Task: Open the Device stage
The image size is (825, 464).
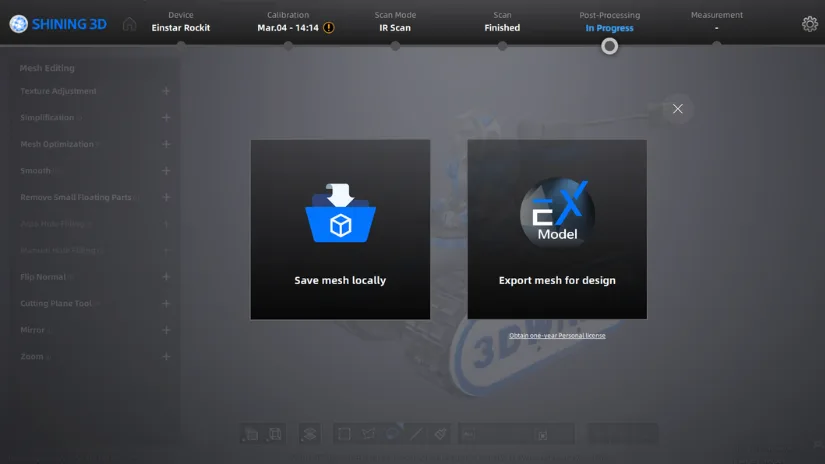Action: point(180,22)
